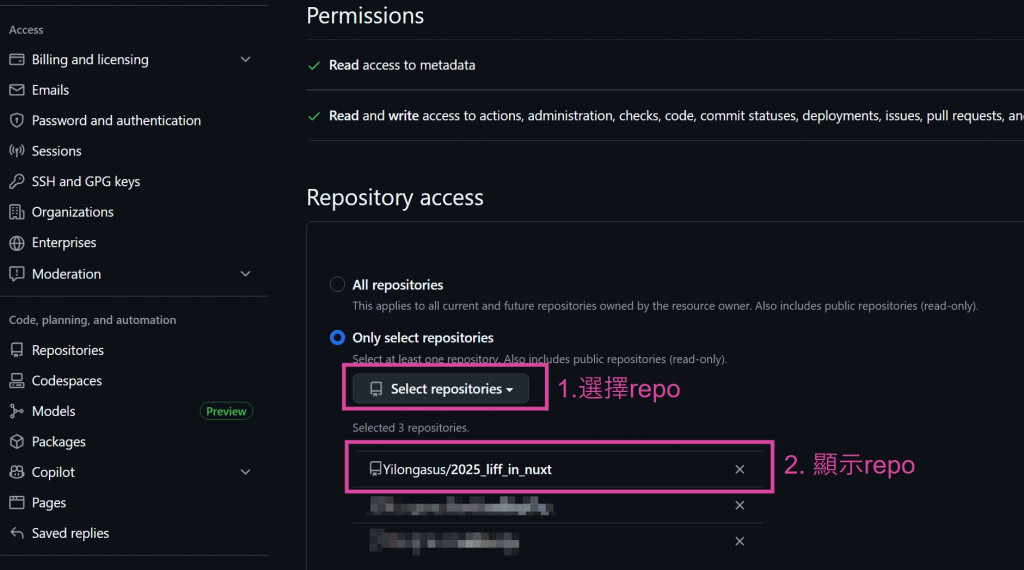The width and height of the screenshot is (1024, 570).
Task: Click the Models icon
Action: 17,411
